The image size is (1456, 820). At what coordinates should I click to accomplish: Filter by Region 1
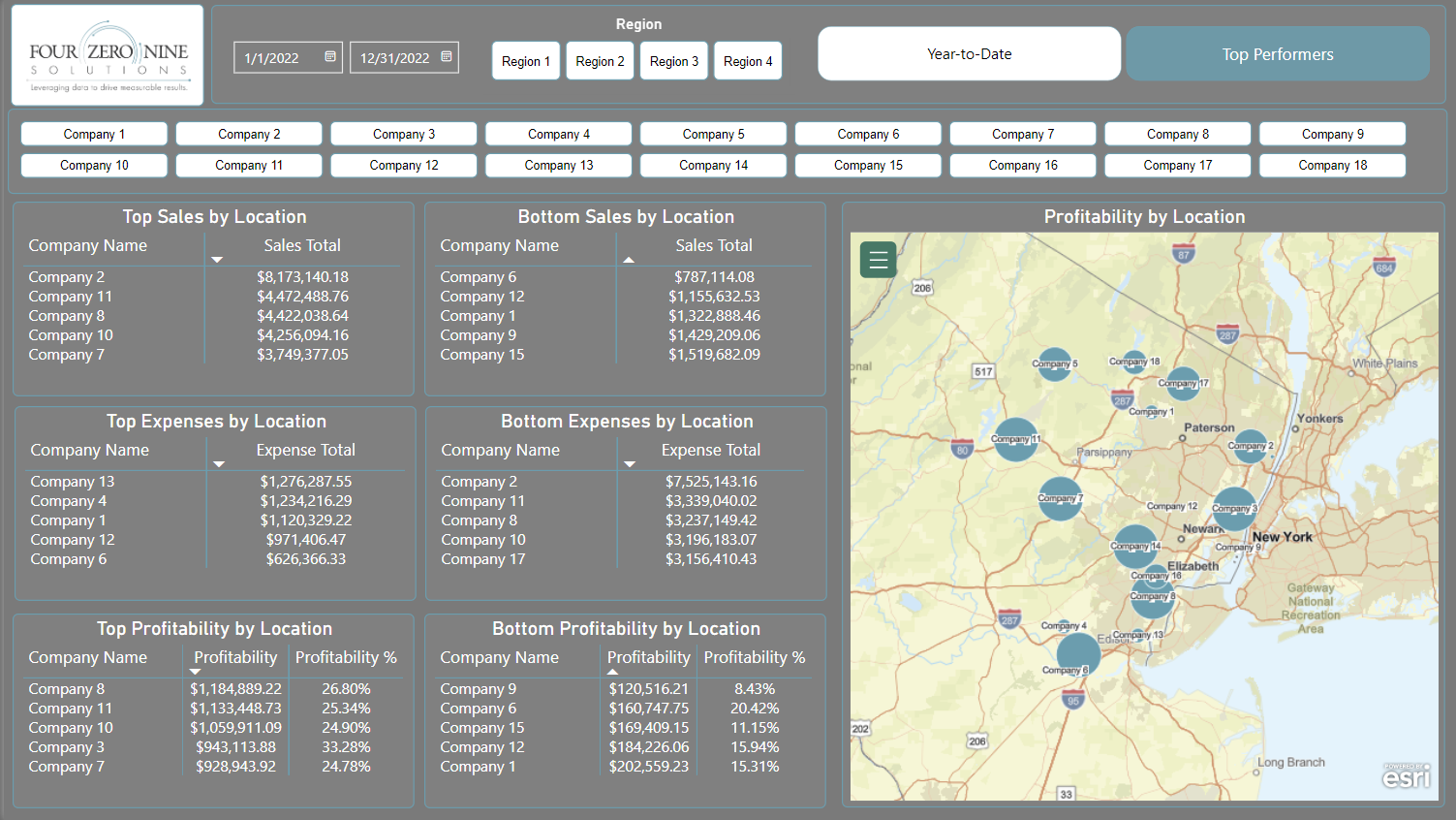[526, 61]
